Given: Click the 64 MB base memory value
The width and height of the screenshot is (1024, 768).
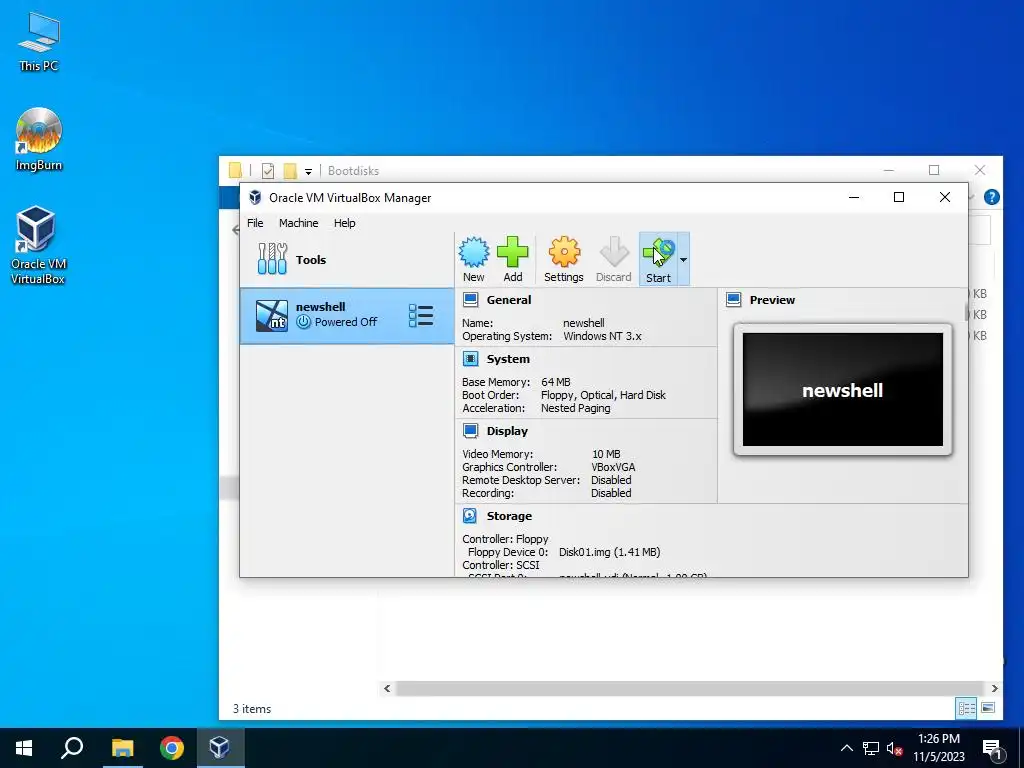Looking at the screenshot, I should click(556, 382).
